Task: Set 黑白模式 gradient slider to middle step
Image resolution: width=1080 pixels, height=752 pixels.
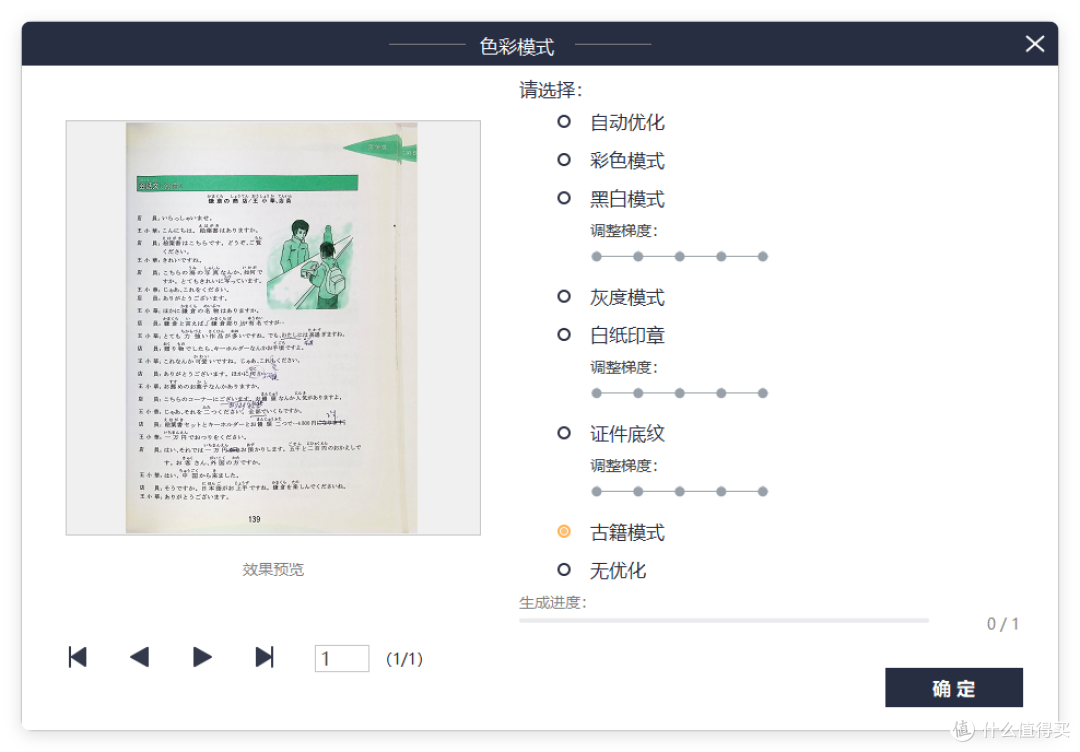Action: (680, 256)
